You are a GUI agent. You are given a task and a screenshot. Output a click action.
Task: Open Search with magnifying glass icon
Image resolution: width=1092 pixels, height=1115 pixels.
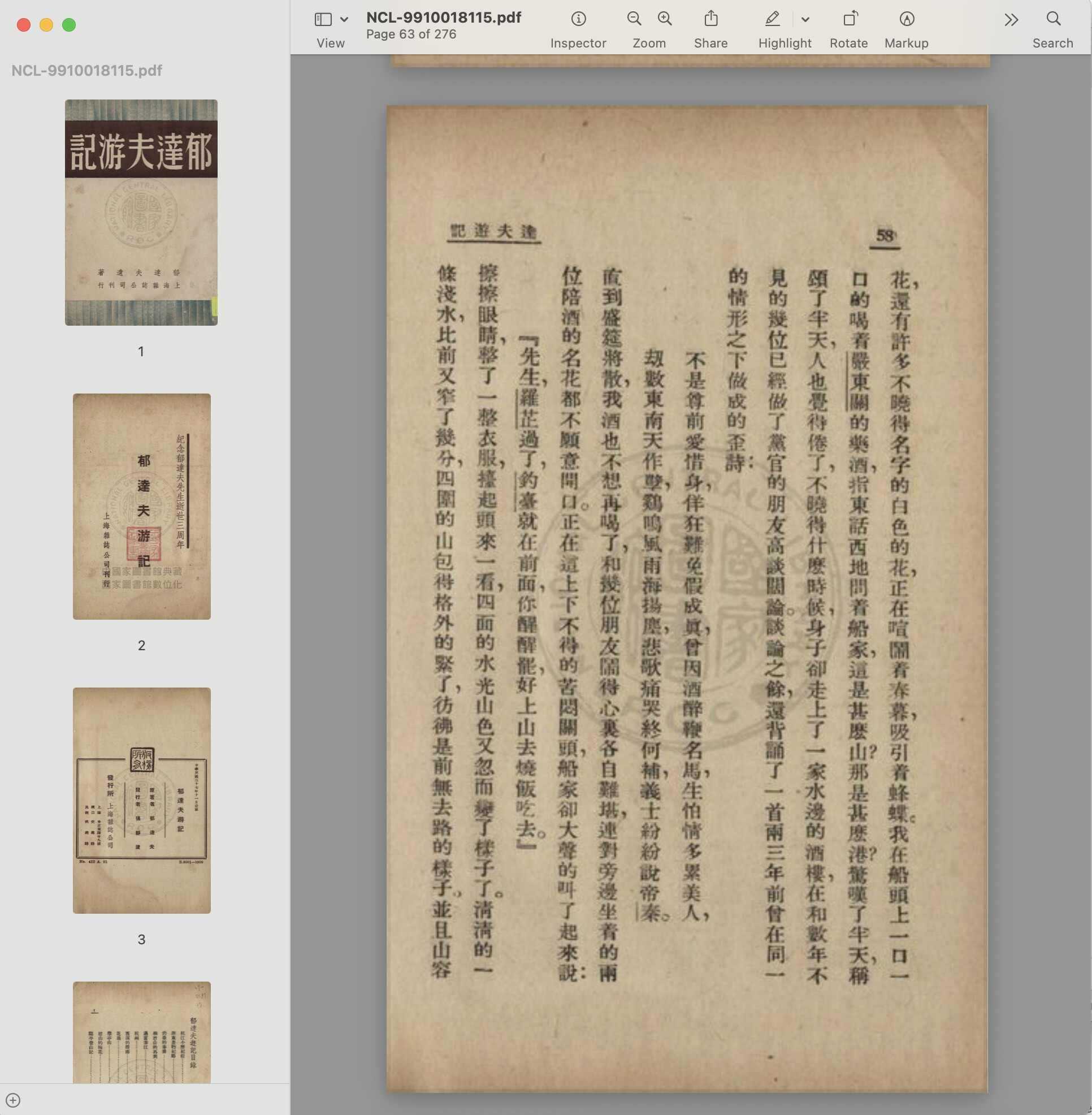[x=1053, y=20]
